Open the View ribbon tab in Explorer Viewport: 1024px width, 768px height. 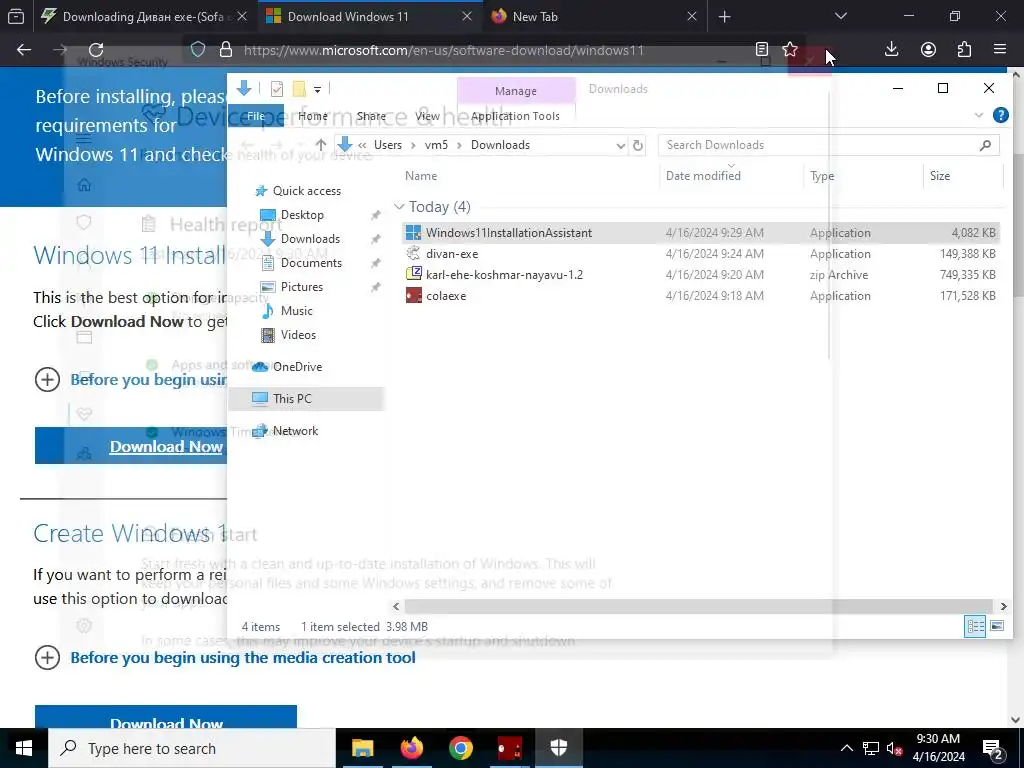tap(427, 116)
